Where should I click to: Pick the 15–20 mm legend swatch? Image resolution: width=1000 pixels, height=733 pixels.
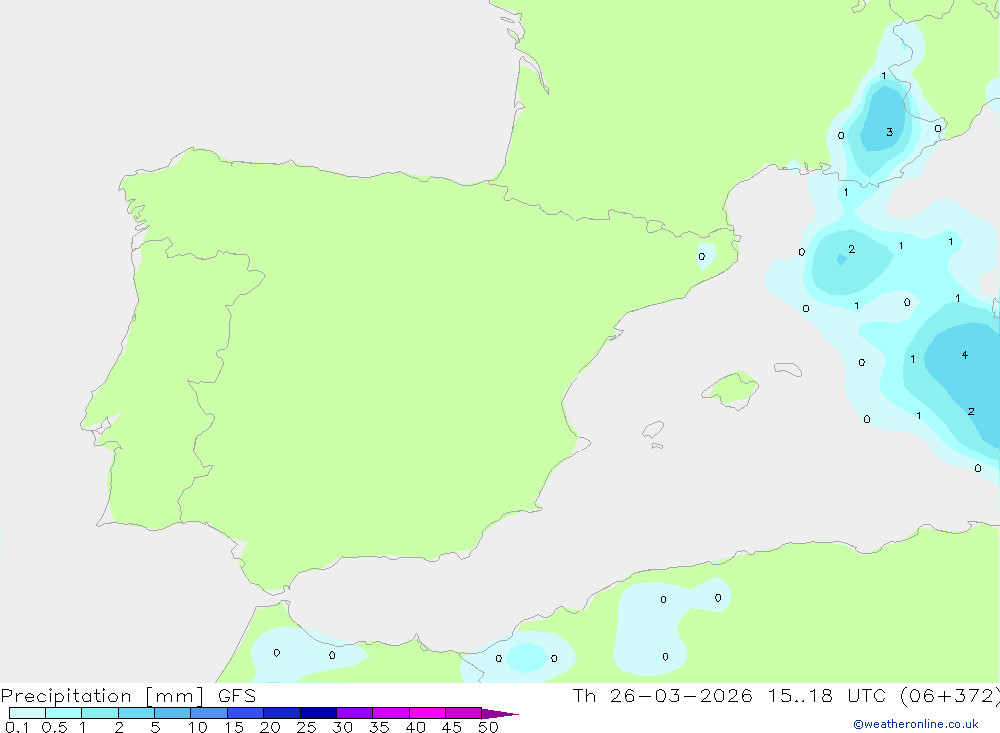[245, 713]
